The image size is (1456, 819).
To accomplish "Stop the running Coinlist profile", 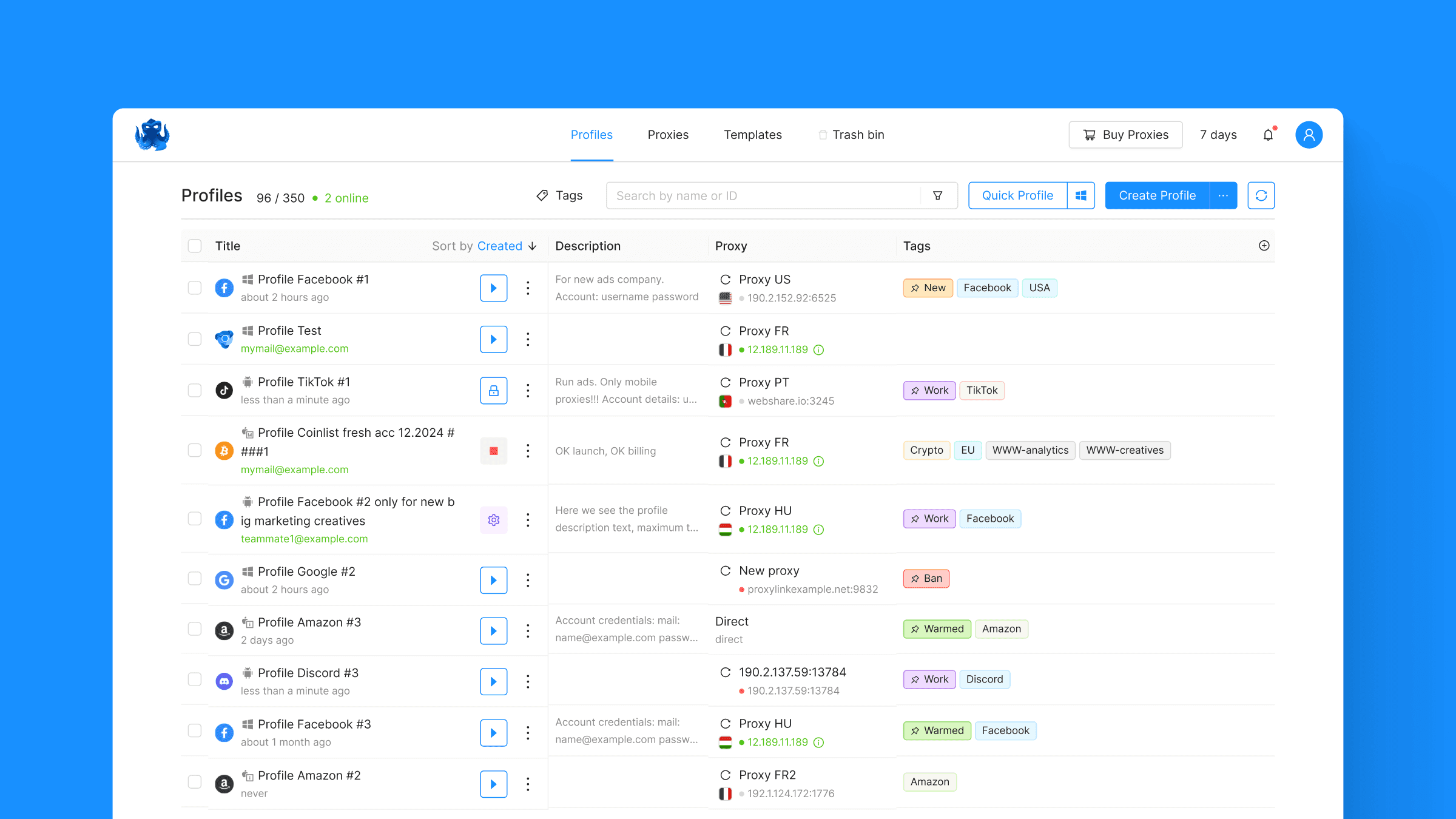I will click(493, 451).
